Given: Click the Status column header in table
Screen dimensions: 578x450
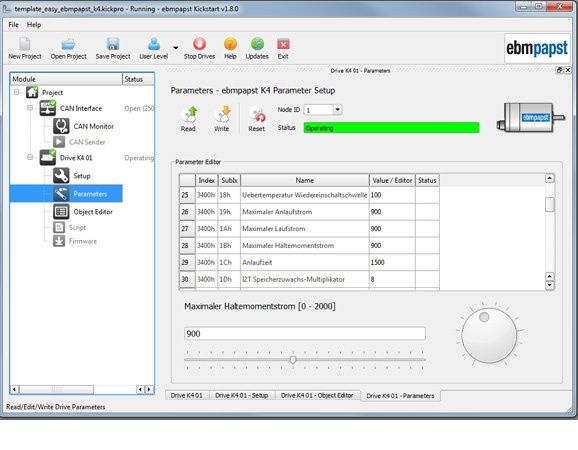Looking at the screenshot, I should [427, 180].
